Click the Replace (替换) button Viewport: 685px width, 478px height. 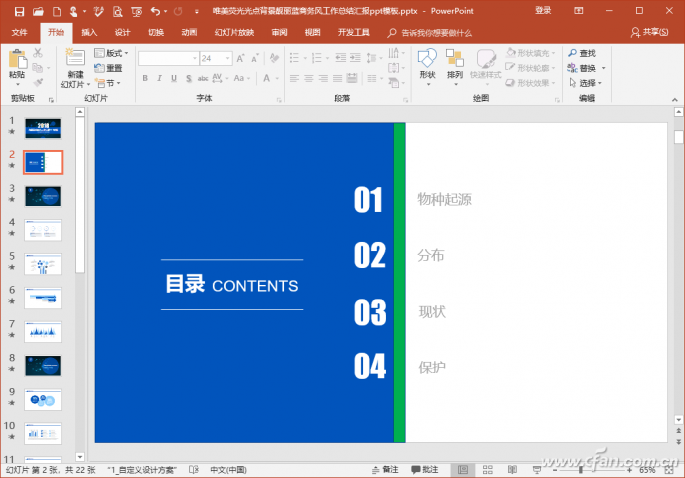coord(582,68)
